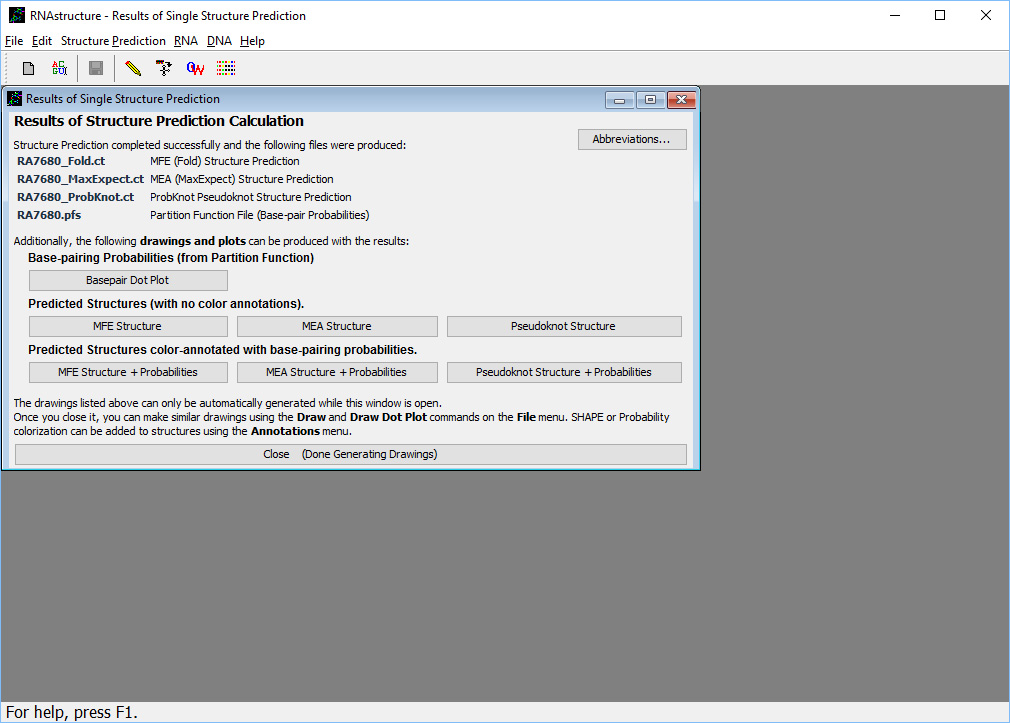Click the Abbreviations... button

coord(632,139)
